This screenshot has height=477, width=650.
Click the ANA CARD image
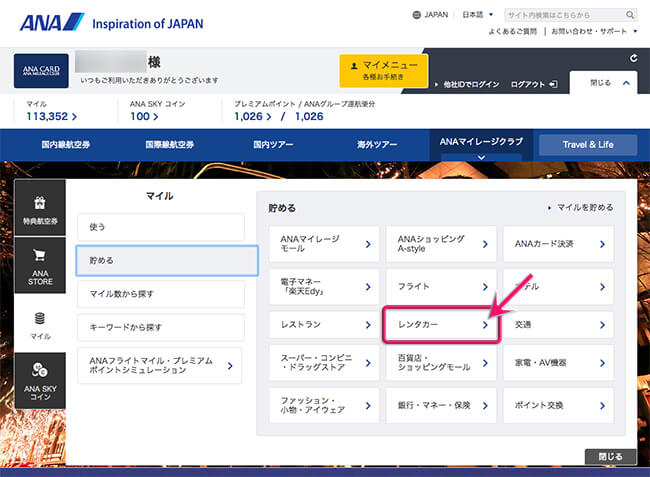click(41, 71)
